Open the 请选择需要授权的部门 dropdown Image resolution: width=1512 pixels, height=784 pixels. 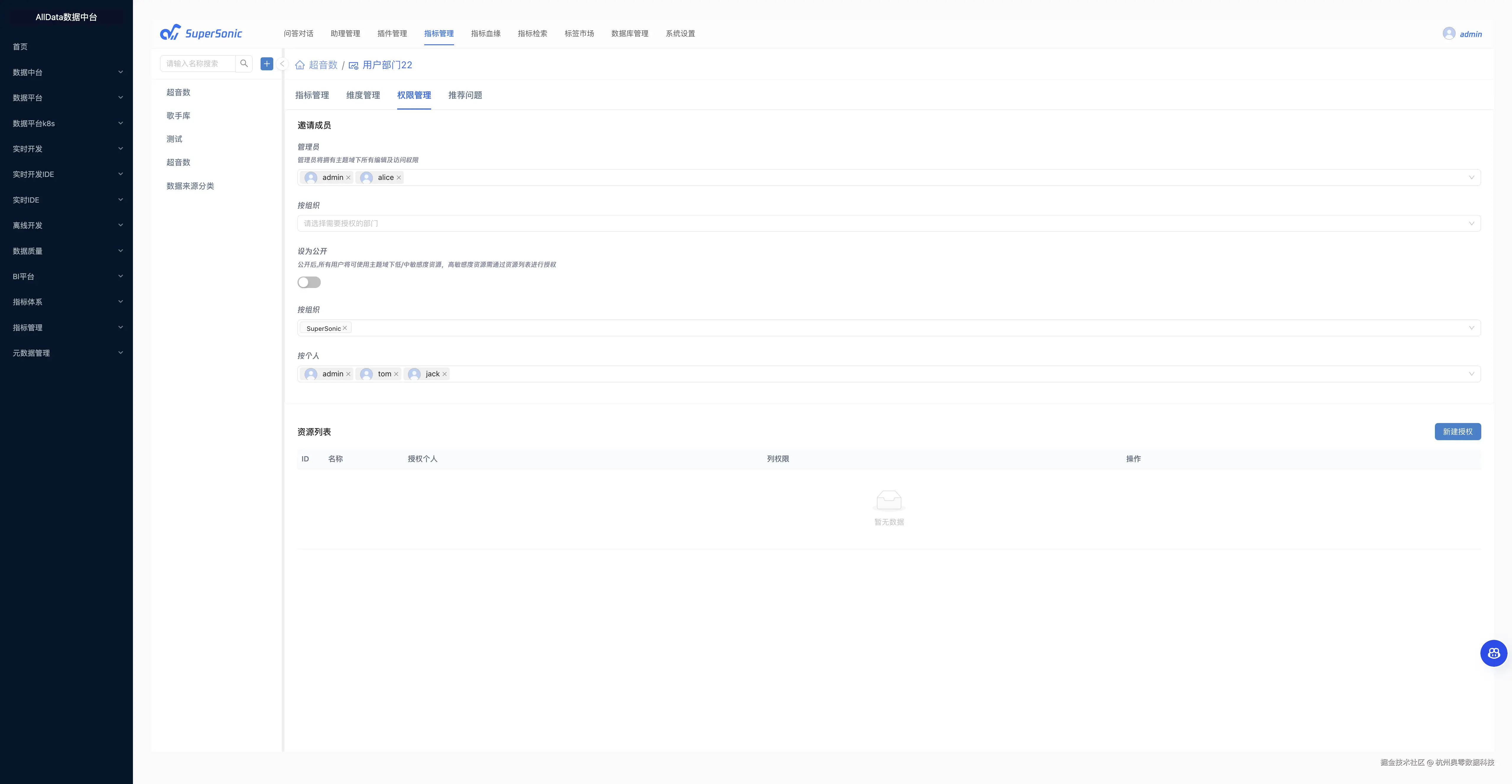pyautogui.click(x=888, y=224)
